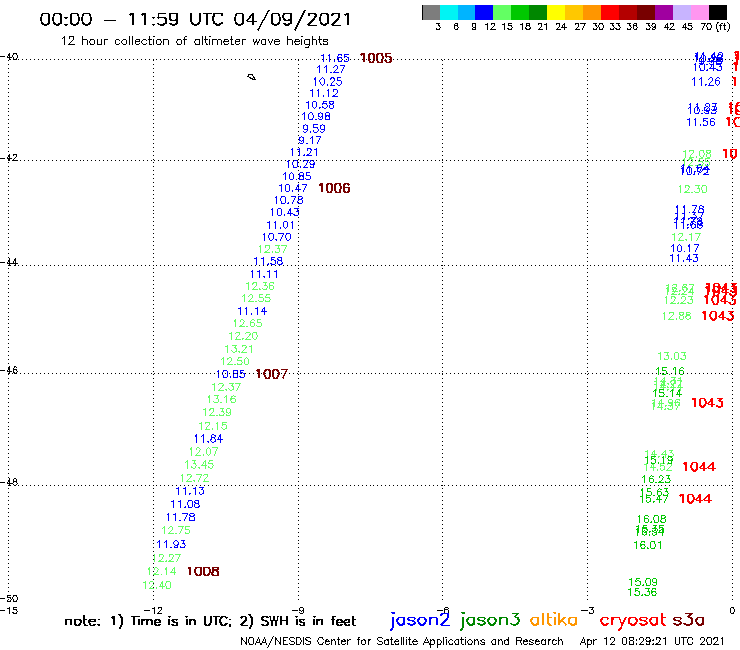Click the cryosat satellite legend label
Image resolution: width=740 pixels, height=650 pixels.
pos(632,621)
